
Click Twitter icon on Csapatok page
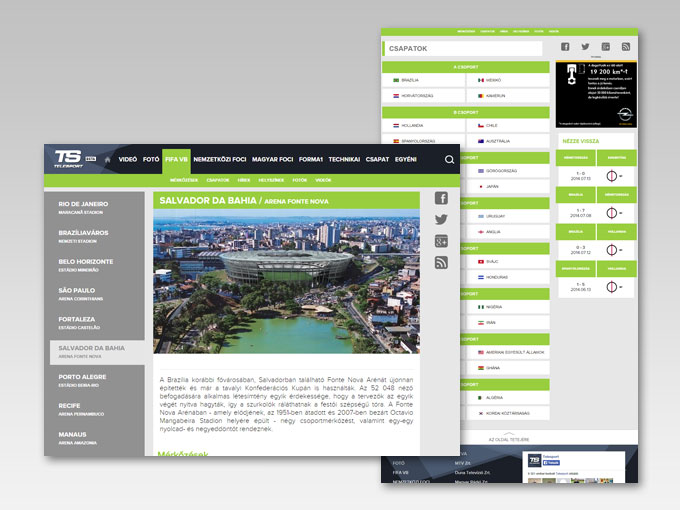[585, 47]
